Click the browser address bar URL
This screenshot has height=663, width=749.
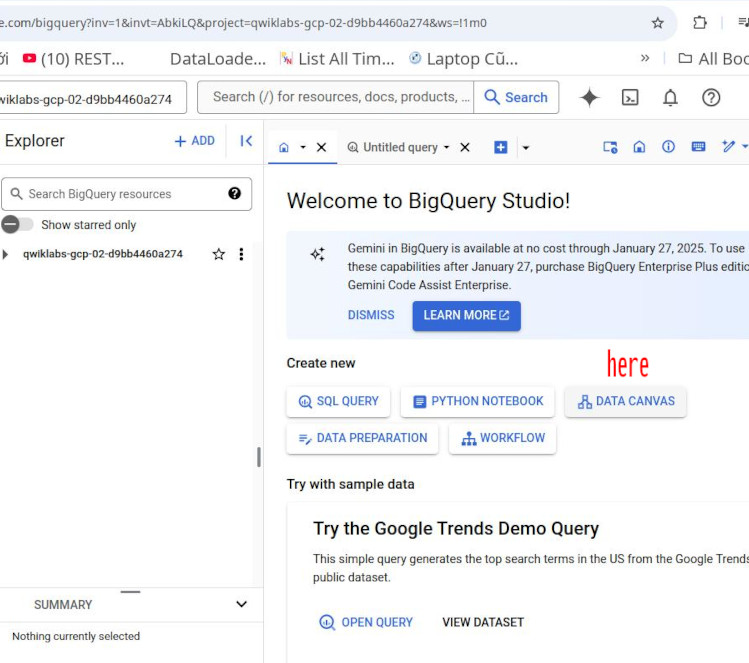244,22
